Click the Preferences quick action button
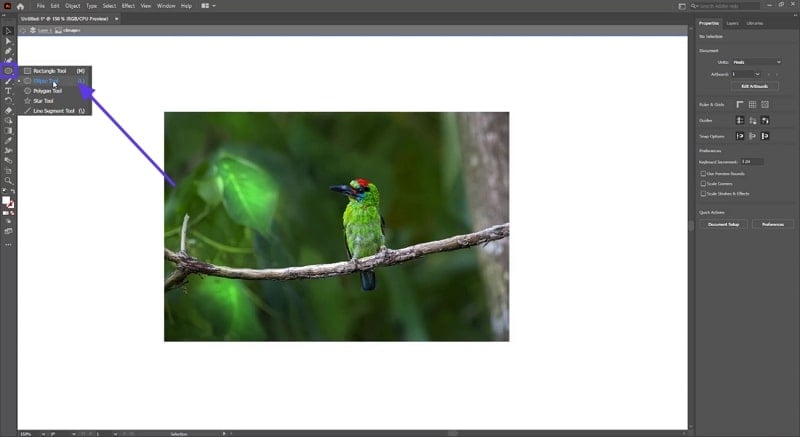The width and height of the screenshot is (800, 437). tap(772, 224)
